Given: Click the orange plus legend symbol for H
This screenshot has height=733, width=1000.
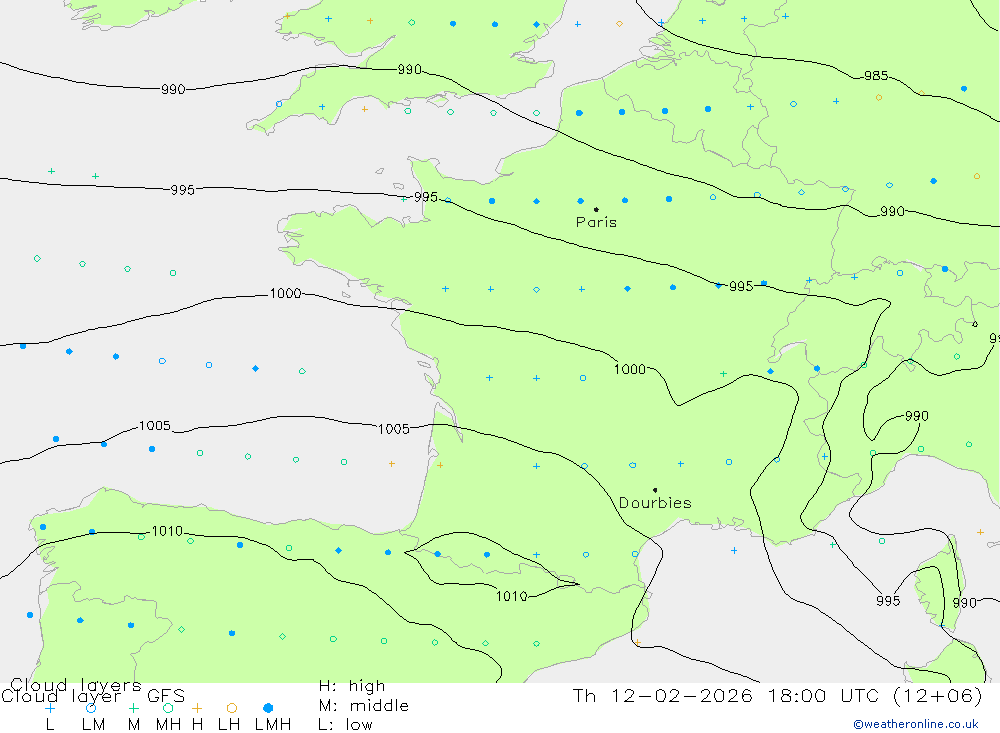Looking at the screenshot, I should coord(197,708).
